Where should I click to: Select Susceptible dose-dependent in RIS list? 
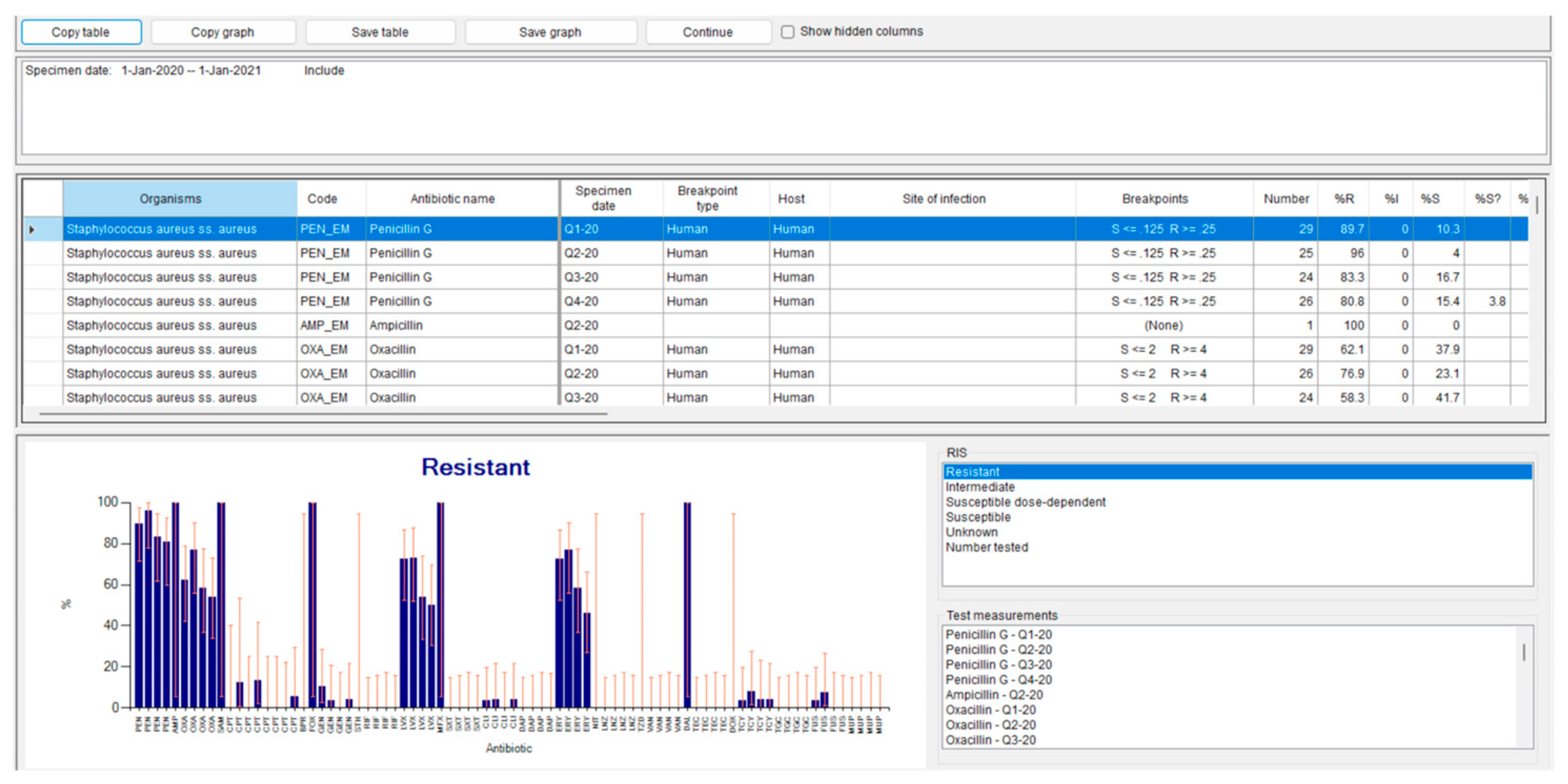coord(1026,502)
